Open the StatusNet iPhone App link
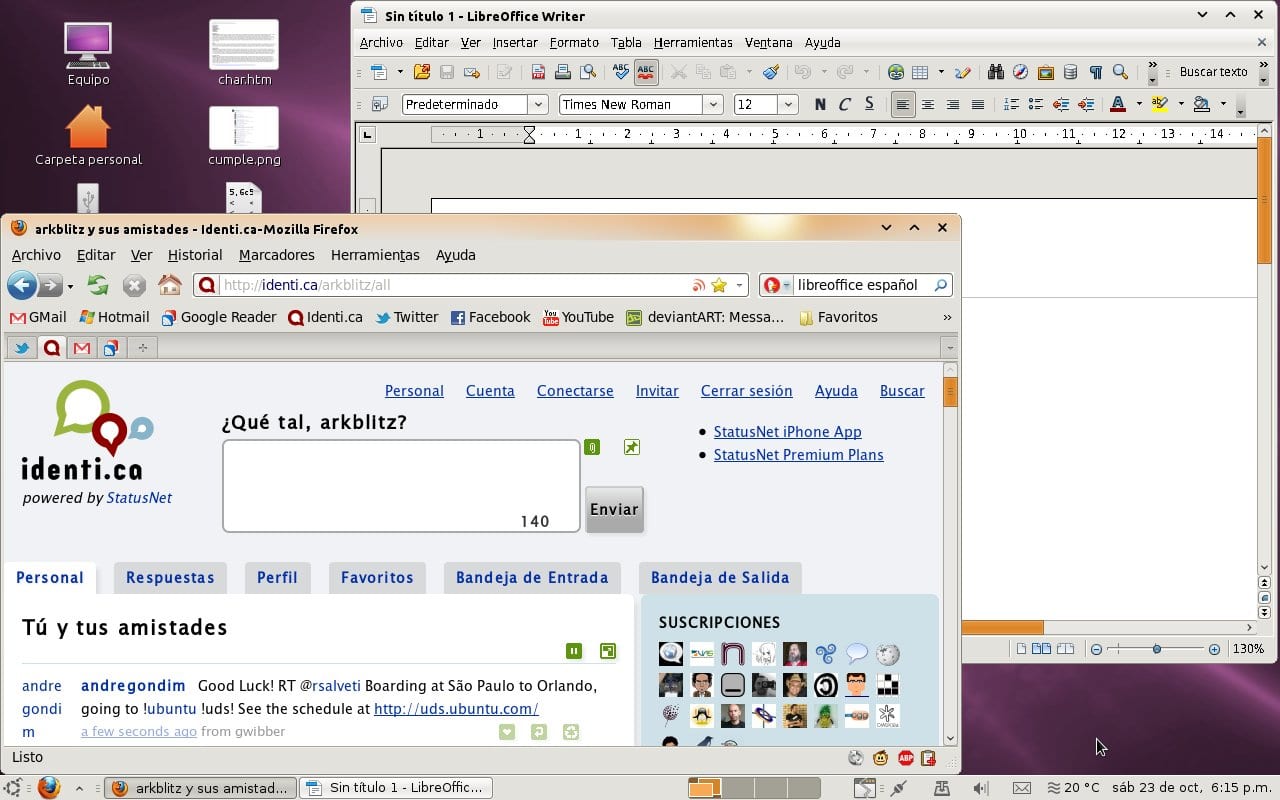Screen dimensions: 1280x800 (787, 431)
